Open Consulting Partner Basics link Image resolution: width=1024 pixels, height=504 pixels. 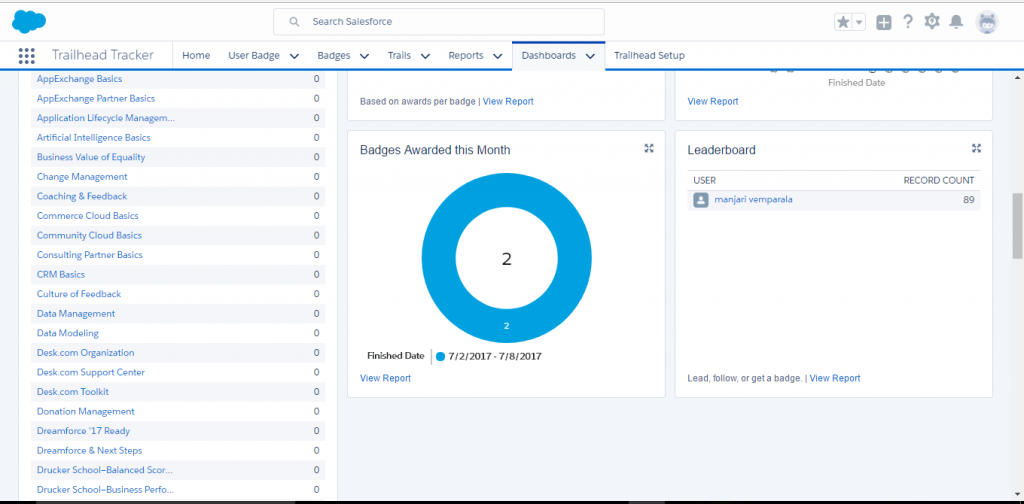pos(89,255)
